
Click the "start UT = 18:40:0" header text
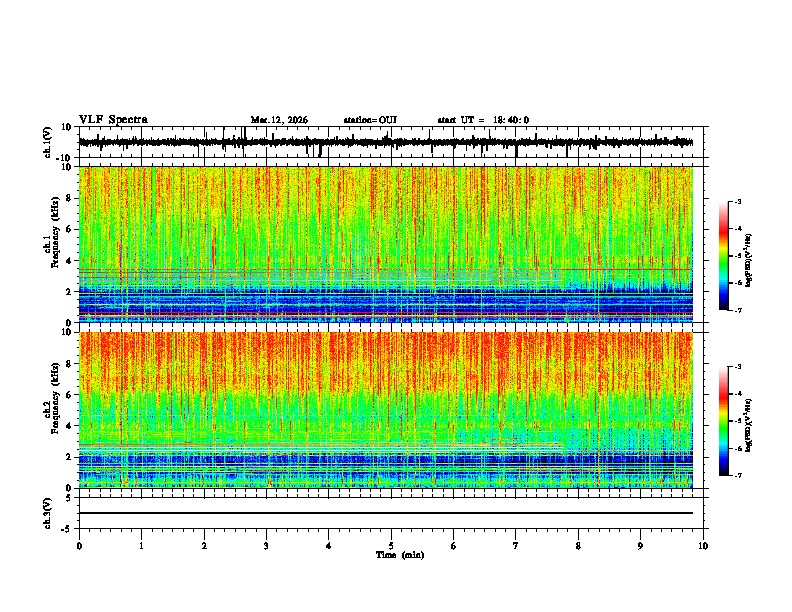tap(483, 120)
